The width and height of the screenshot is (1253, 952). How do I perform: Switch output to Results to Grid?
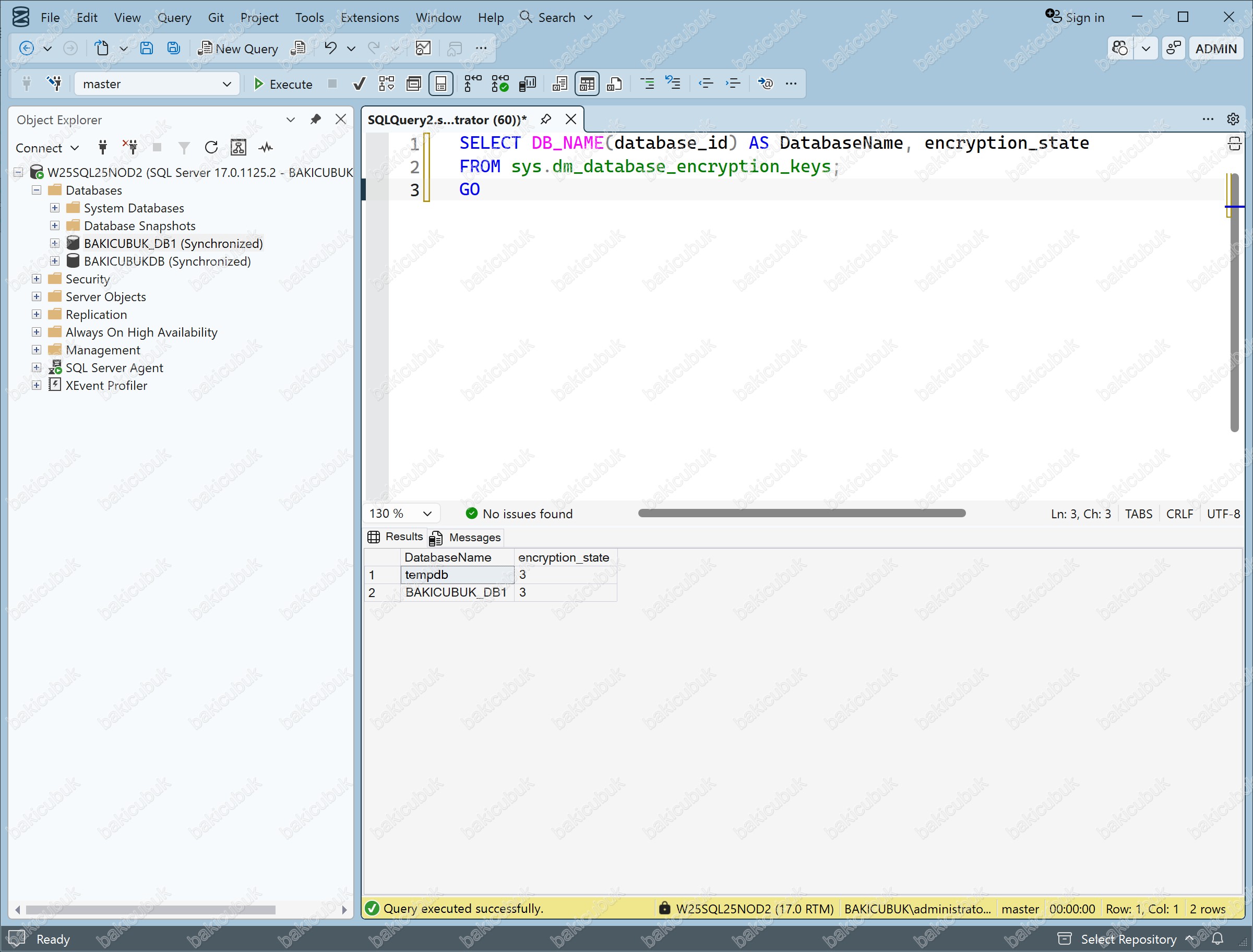tap(587, 84)
